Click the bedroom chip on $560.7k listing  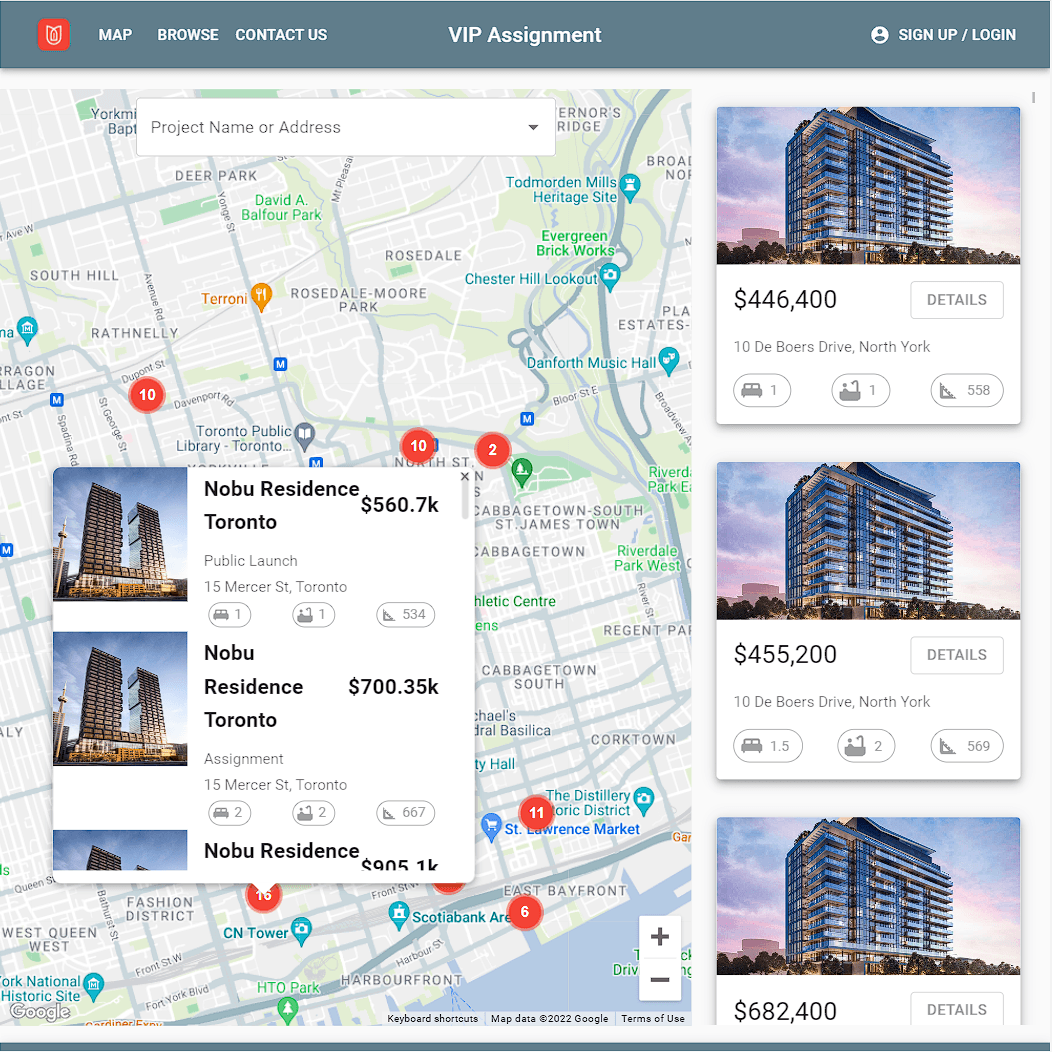point(229,615)
